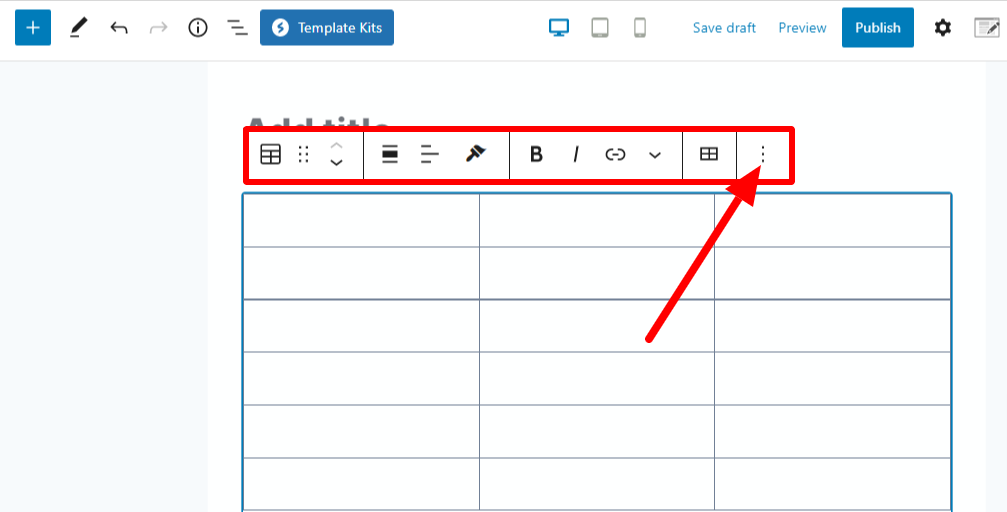The image size is (1007, 512).
Task: Publish the post
Action: (x=878, y=28)
